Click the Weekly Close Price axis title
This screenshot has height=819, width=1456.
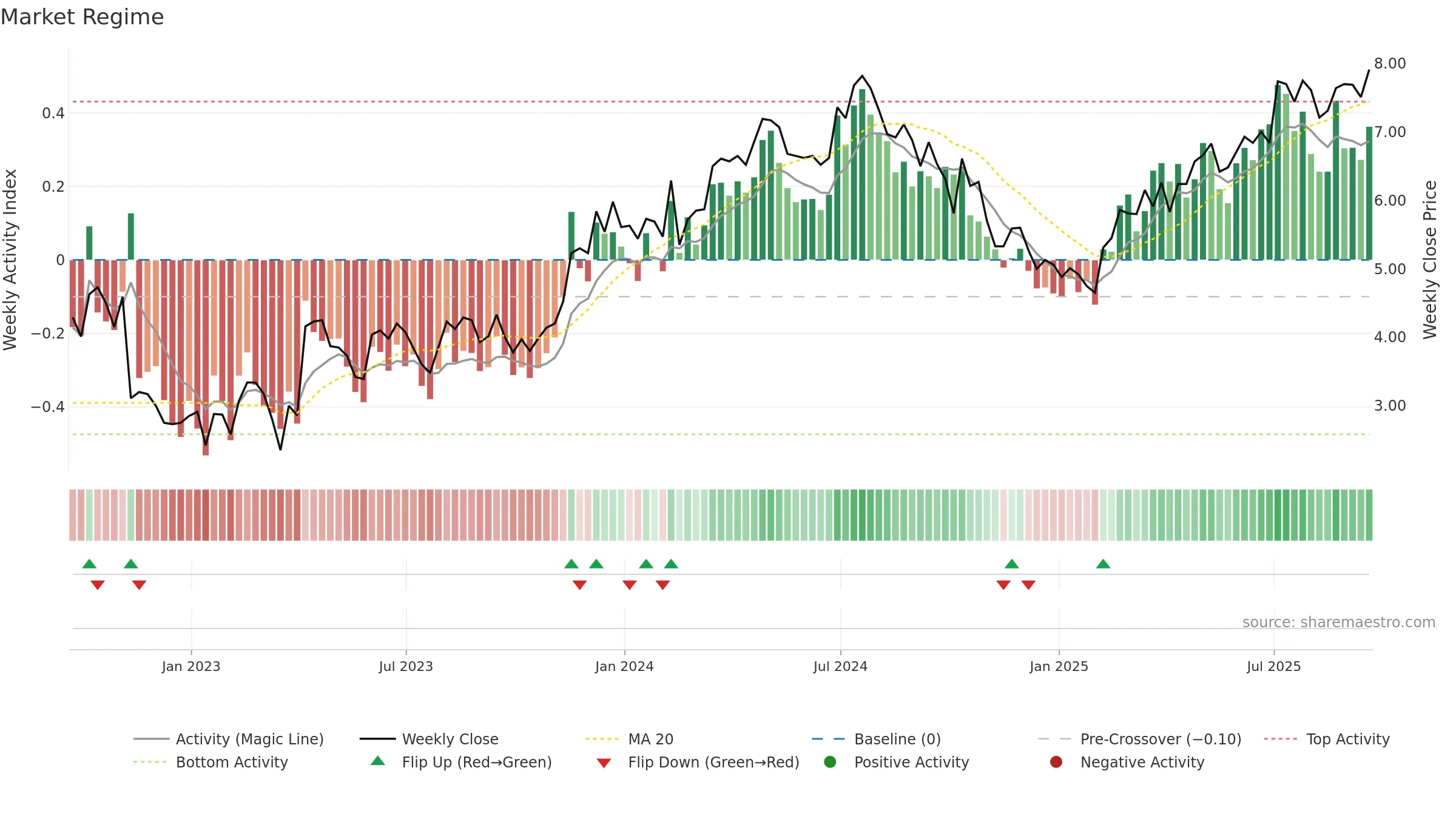point(1430,260)
